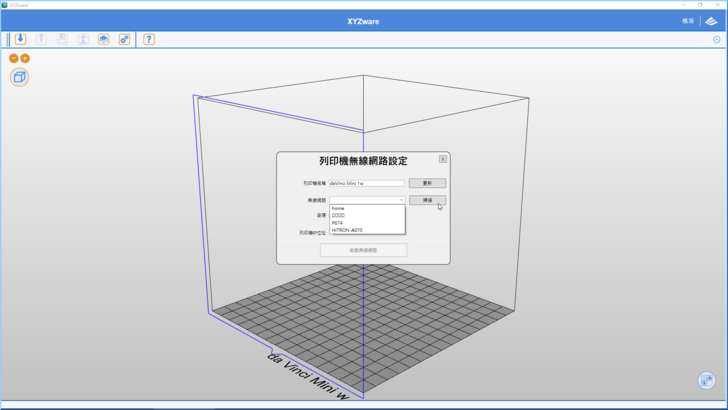Screen dimensions: 728x410
Task: Open the printer settings gears icon
Action: 124,39
